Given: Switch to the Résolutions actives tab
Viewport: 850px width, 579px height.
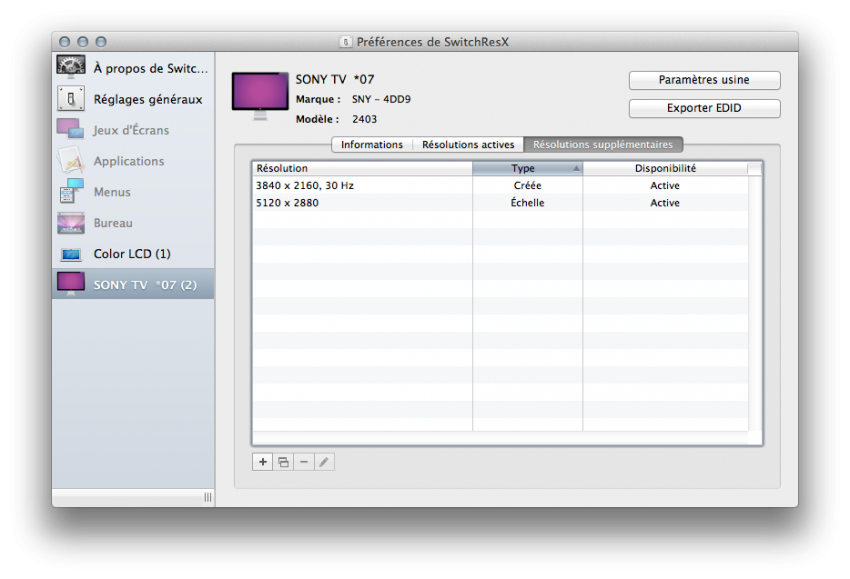Looking at the screenshot, I should click(x=468, y=145).
